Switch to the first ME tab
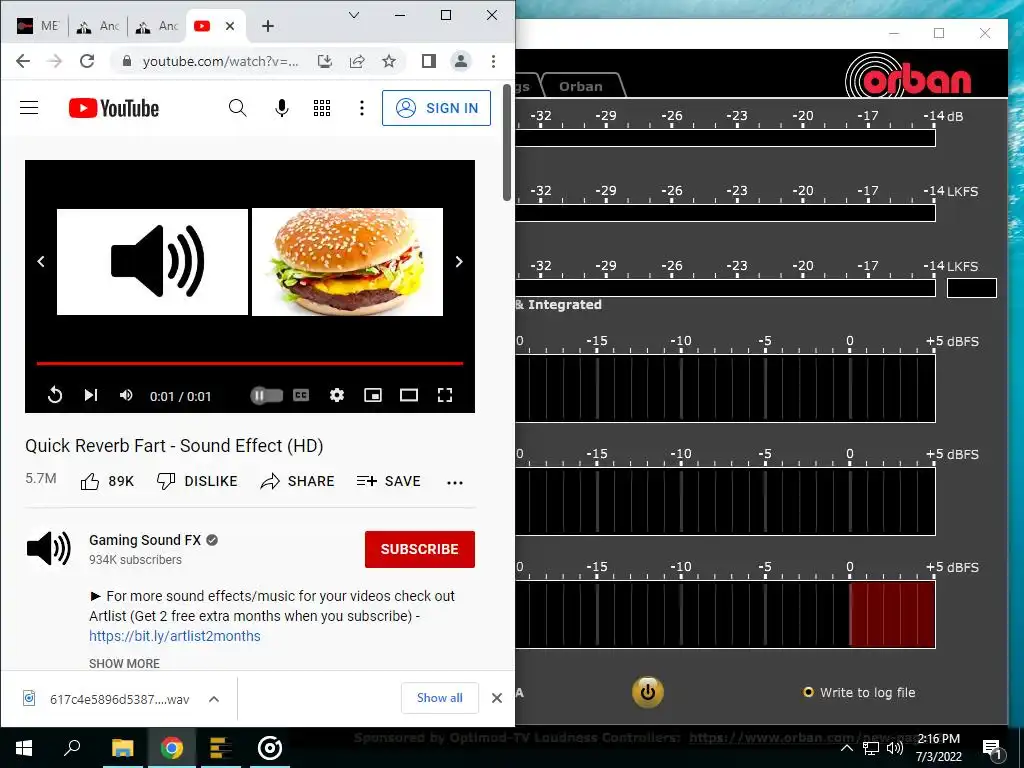The image size is (1024, 768). 37,26
